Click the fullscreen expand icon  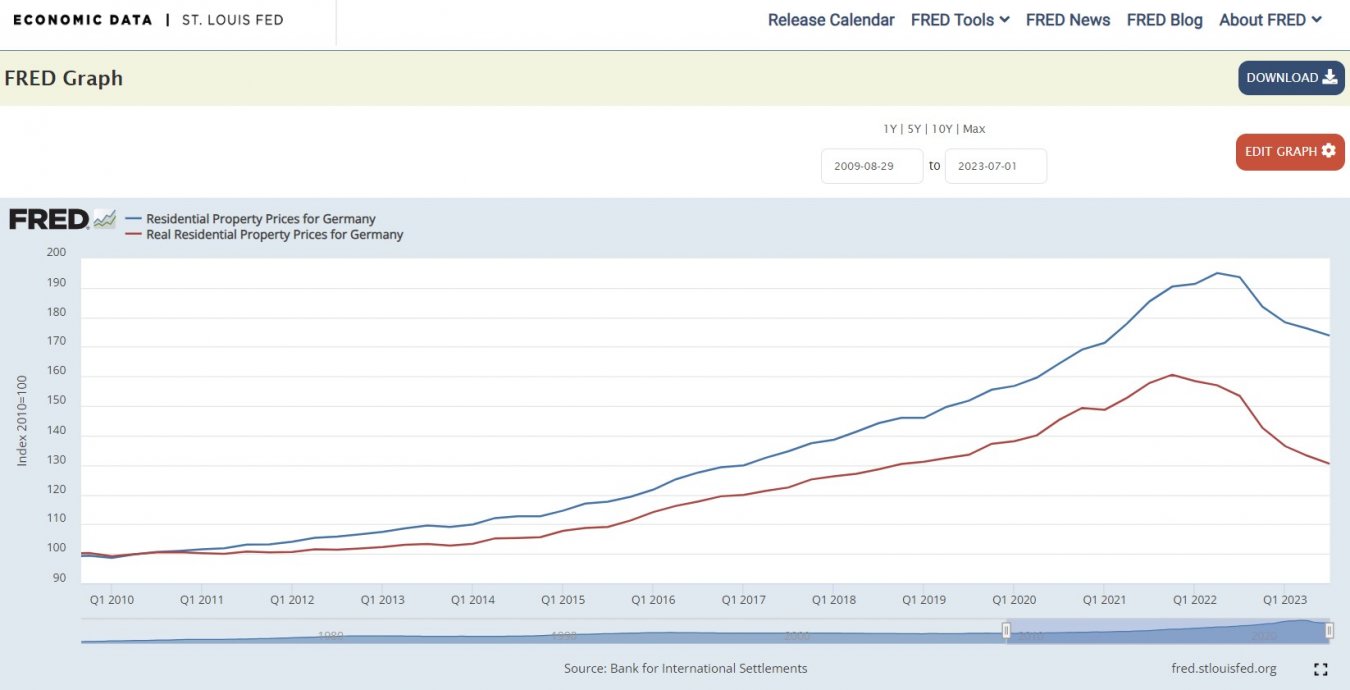(1320, 669)
